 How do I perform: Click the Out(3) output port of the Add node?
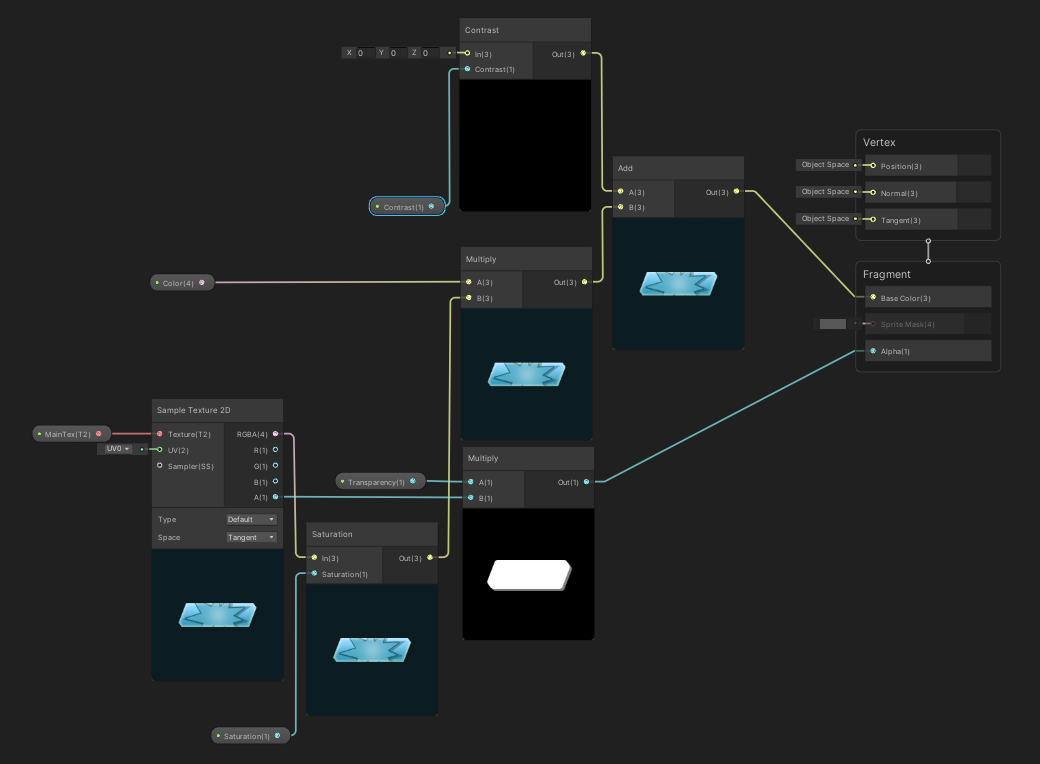[x=738, y=193]
